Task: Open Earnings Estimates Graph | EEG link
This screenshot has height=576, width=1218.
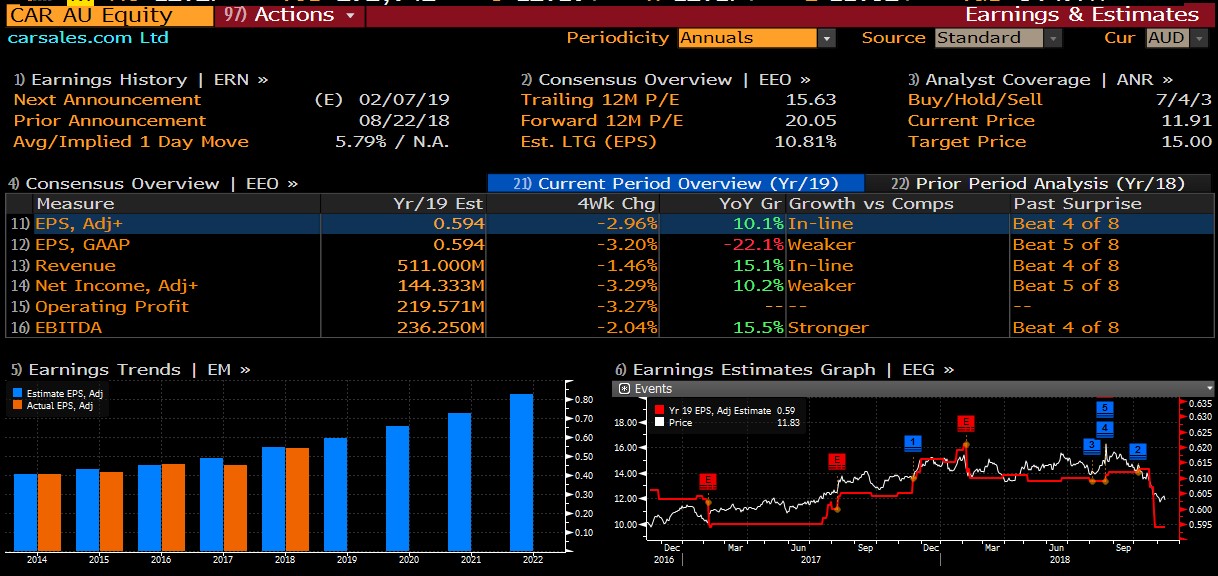Action: coord(784,369)
